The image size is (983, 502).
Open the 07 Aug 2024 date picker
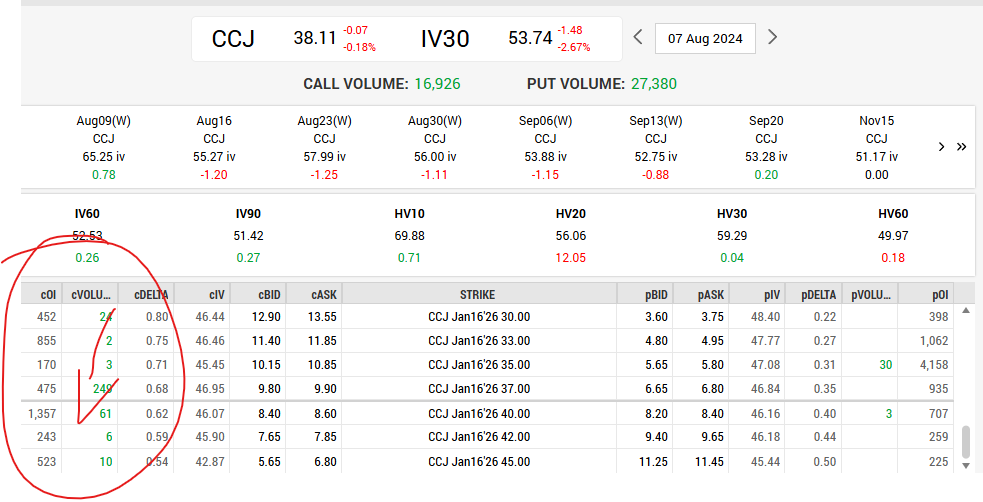[x=705, y=38]
